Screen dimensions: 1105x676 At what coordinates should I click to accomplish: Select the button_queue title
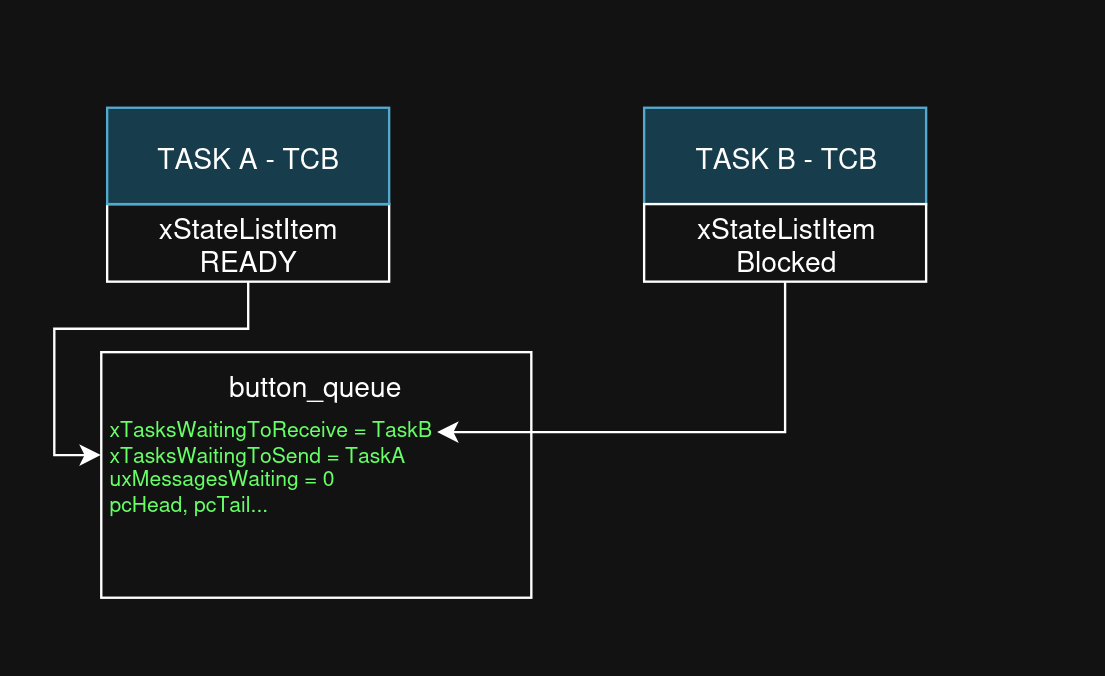(315, 388)
